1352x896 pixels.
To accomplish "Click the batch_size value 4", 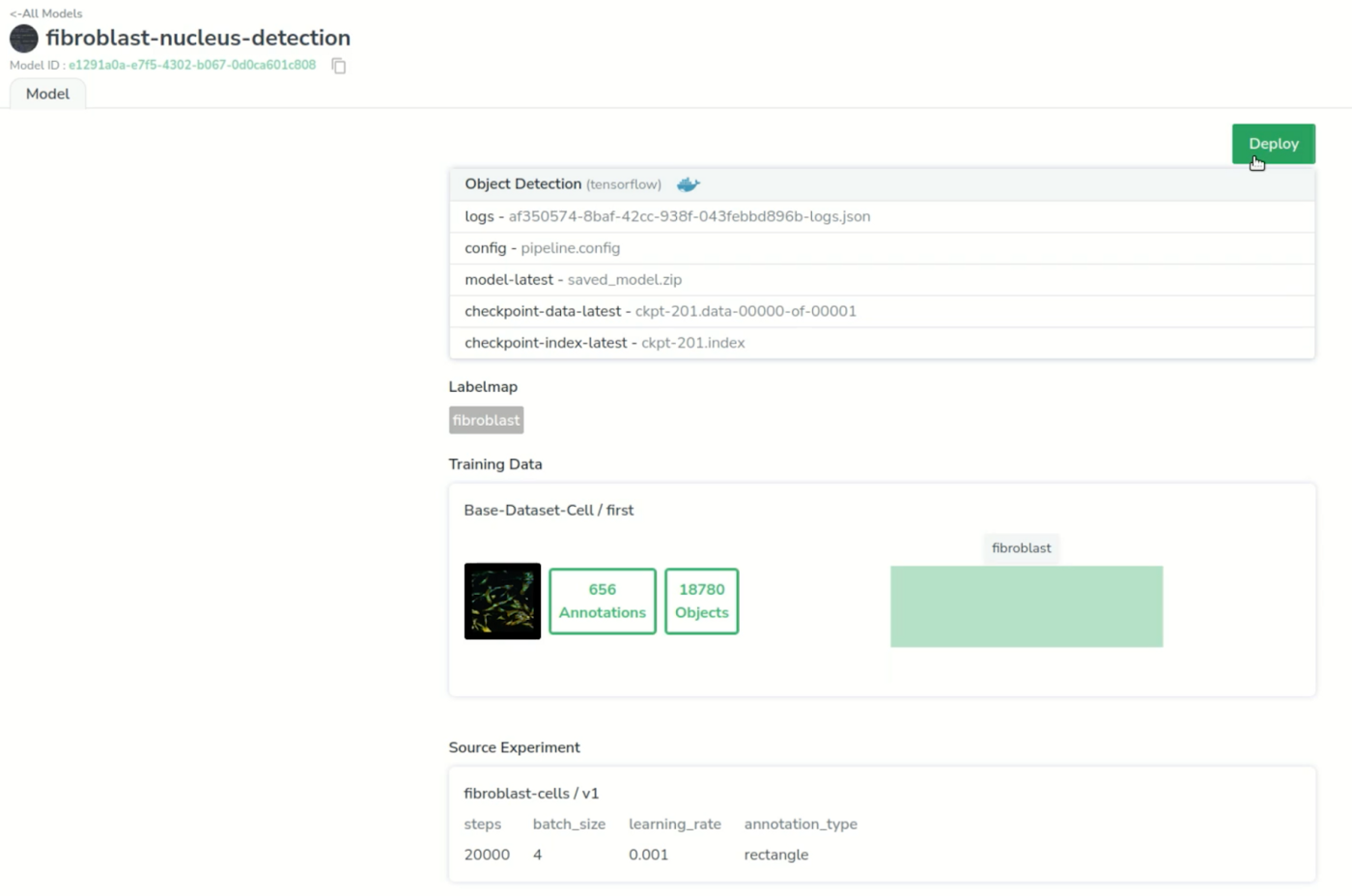I will (x=537, y=854).
